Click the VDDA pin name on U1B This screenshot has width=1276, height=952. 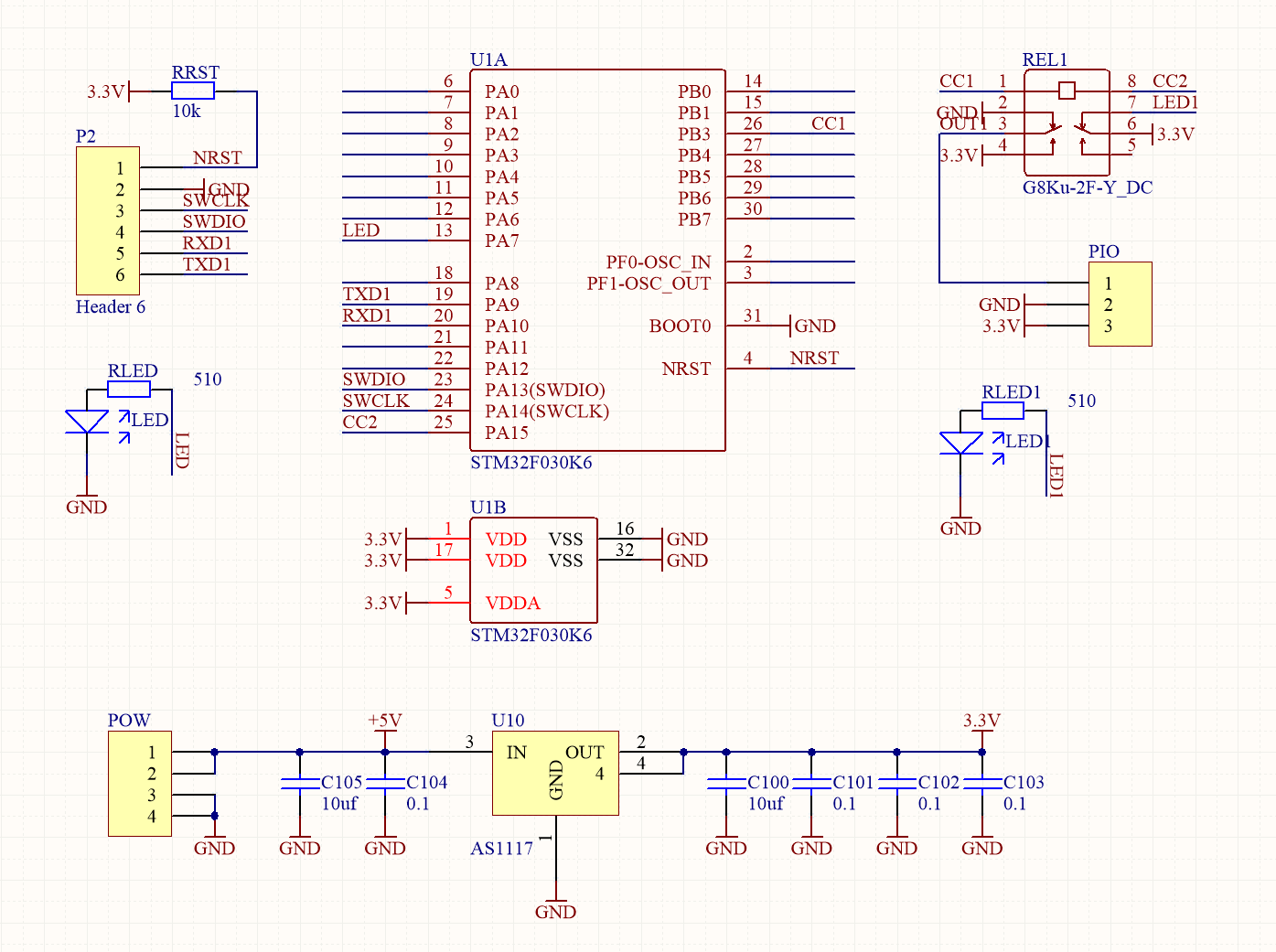coord(512,604)
